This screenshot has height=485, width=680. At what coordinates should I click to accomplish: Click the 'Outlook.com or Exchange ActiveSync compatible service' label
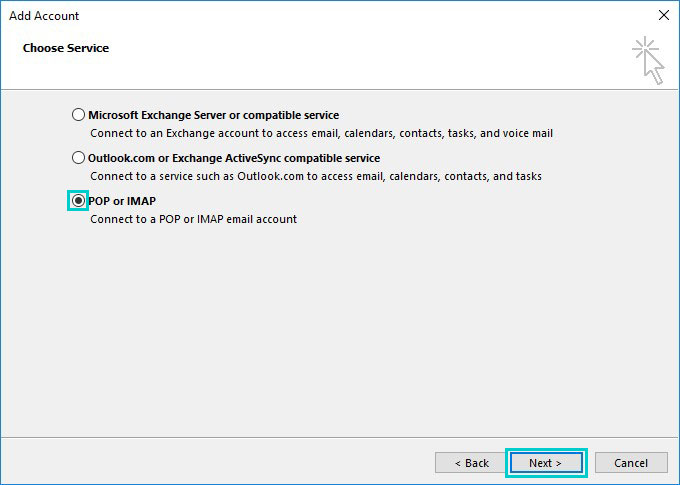[x=234, y=158]
